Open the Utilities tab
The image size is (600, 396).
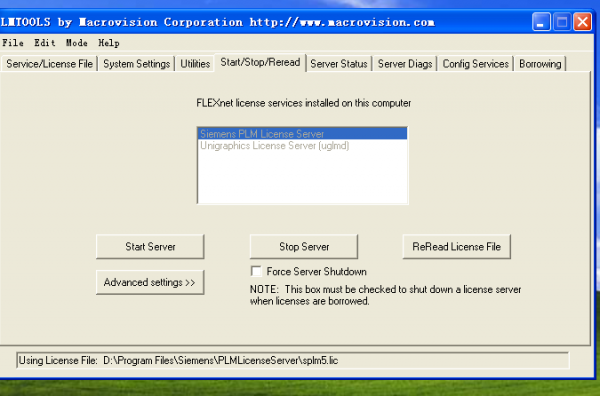coord(195,64)
